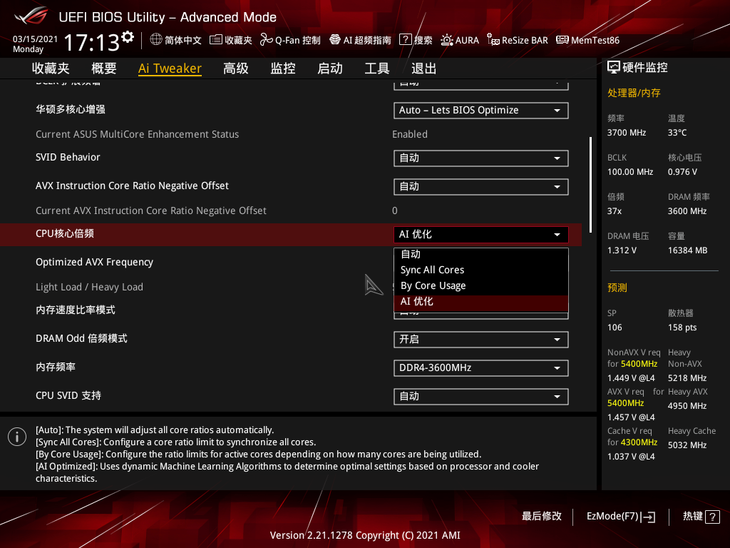Expand the SVID Behavior dropdown
Screen dimensions: 730x548
[x=480, y=158]
